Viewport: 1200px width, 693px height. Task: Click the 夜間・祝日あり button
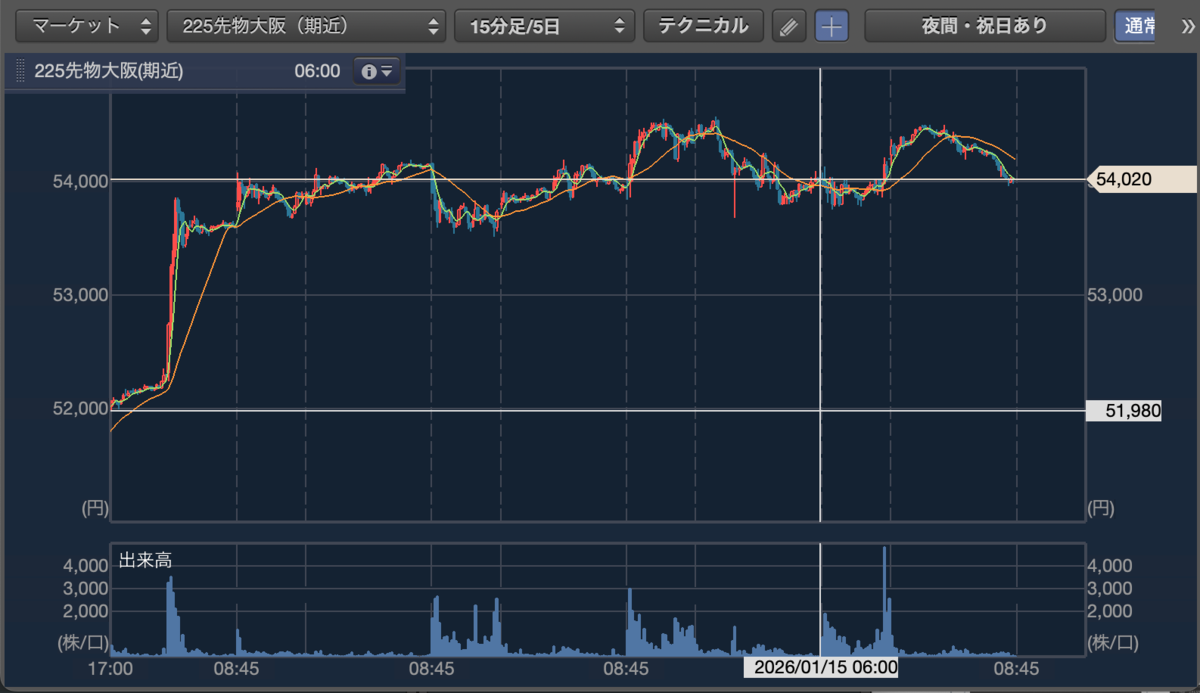[x=985, y=26]
